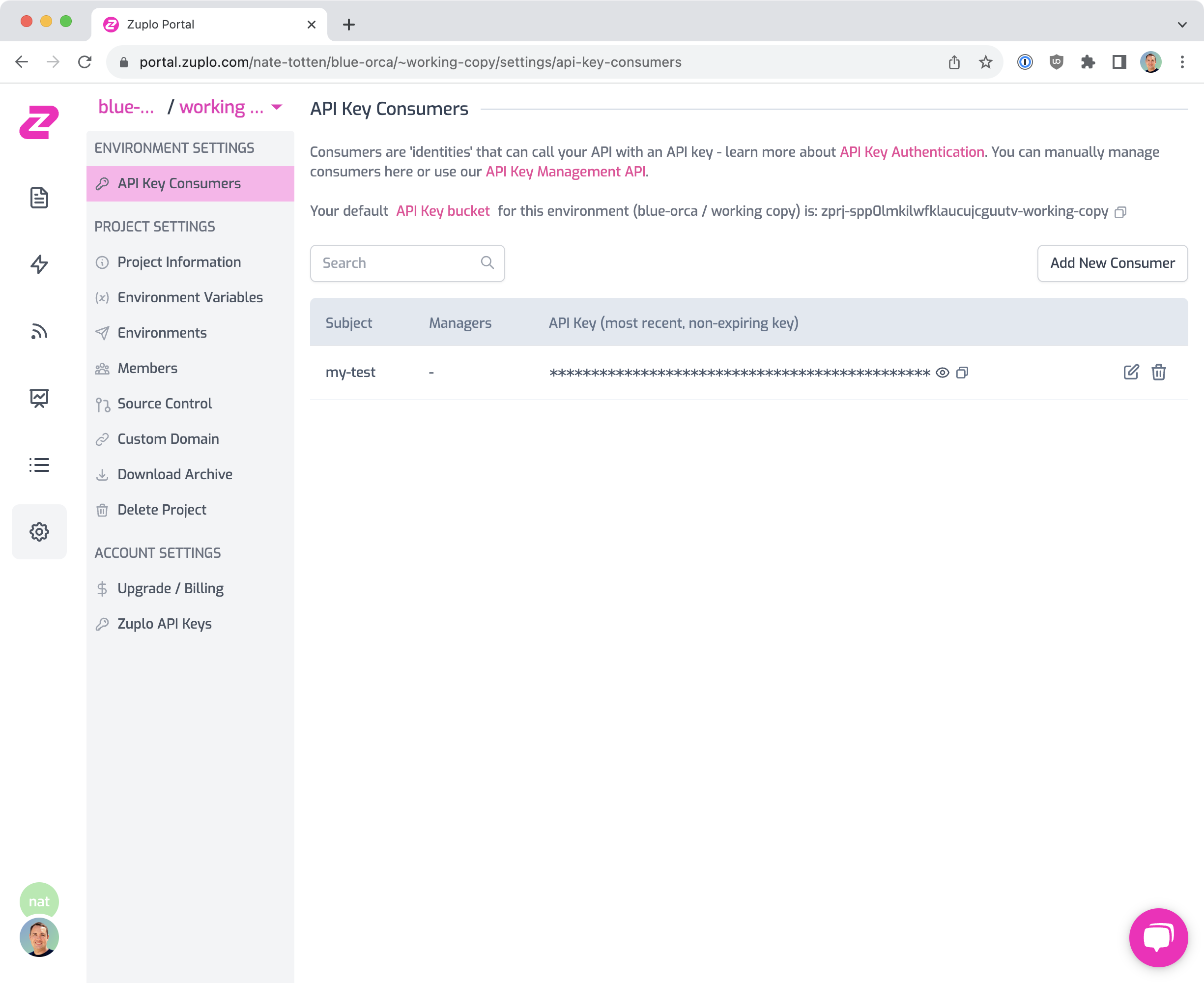Click the user profile photo in sidebar

click(x=39, y=937)
